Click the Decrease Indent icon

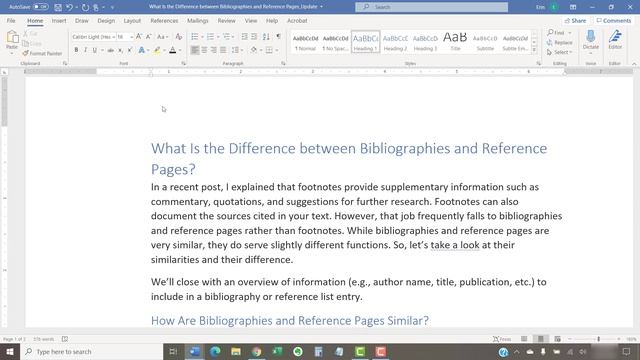(x=244, y=37)
